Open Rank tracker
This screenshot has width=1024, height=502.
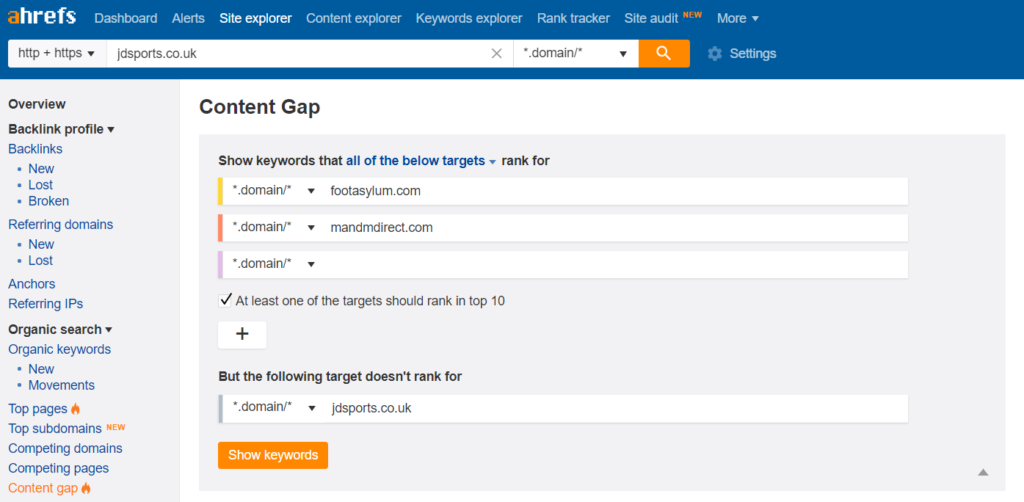pyautogui.click(x=573, y=18)
